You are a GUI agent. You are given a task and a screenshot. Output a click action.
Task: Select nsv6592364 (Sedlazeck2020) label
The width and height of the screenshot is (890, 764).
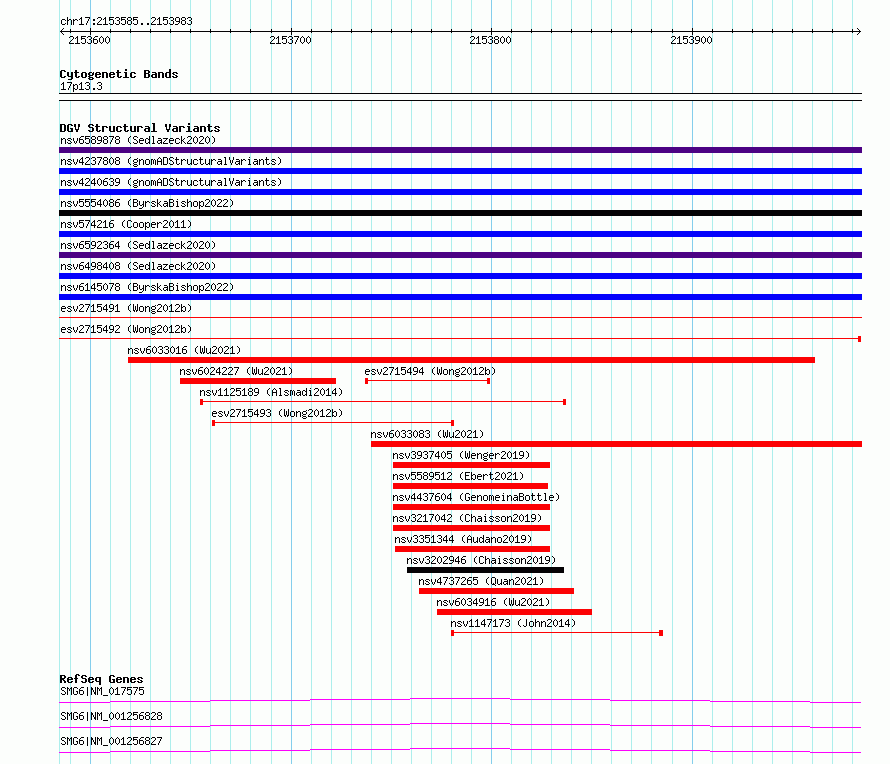(138, 245)
